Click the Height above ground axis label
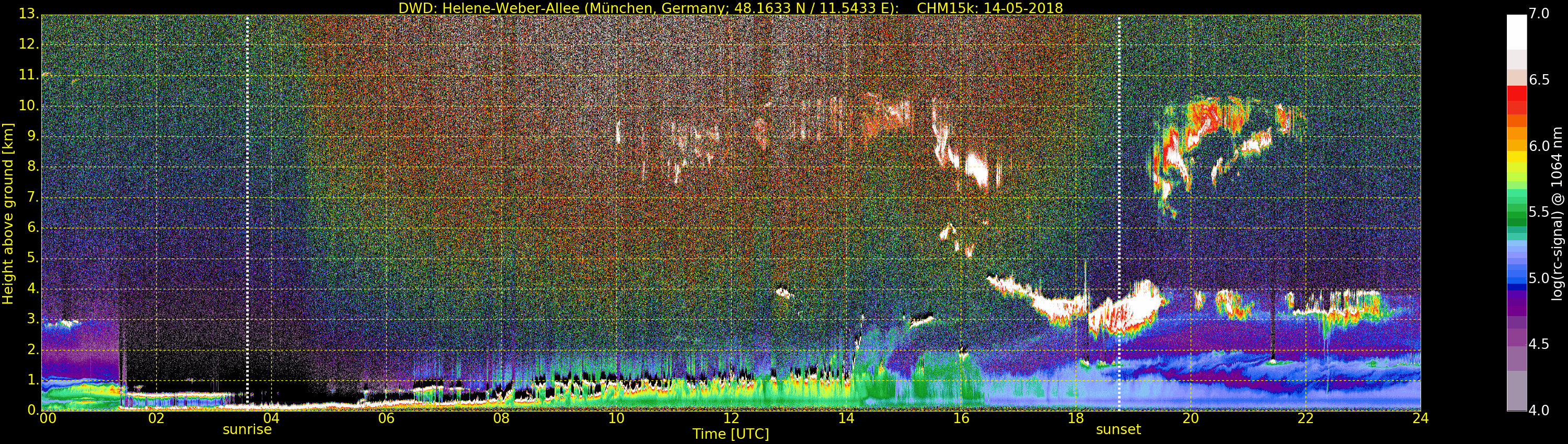1568x444 pixels. tap(8, 214)
